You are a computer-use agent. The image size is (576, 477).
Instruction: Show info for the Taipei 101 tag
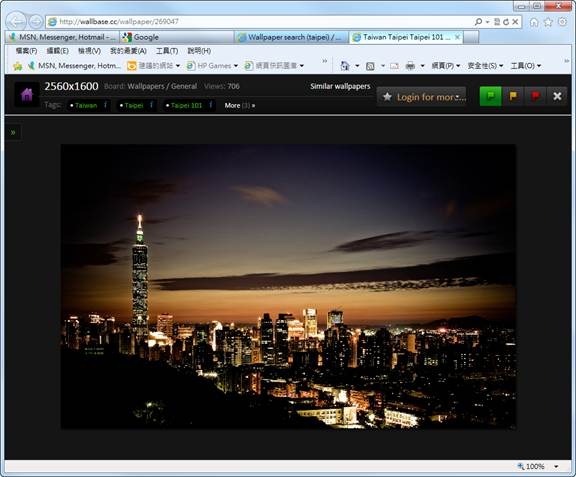[210, 105]
